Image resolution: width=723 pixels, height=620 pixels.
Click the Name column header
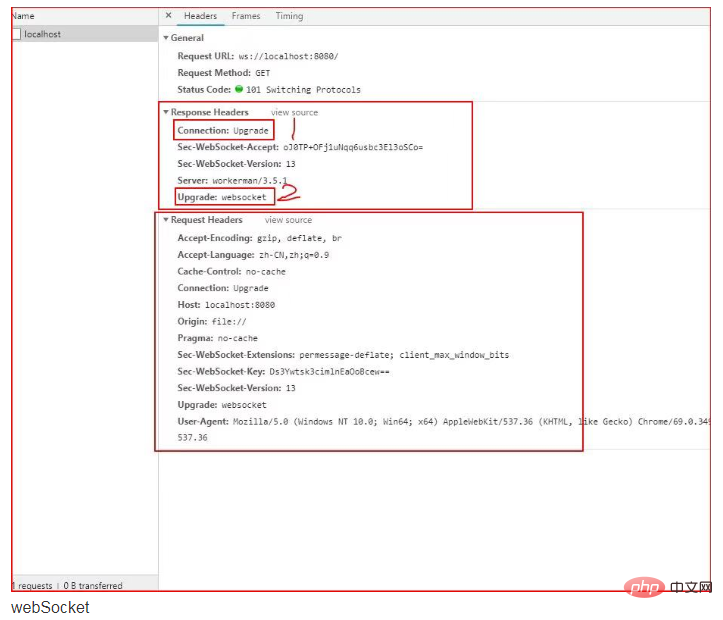[23, 16]
